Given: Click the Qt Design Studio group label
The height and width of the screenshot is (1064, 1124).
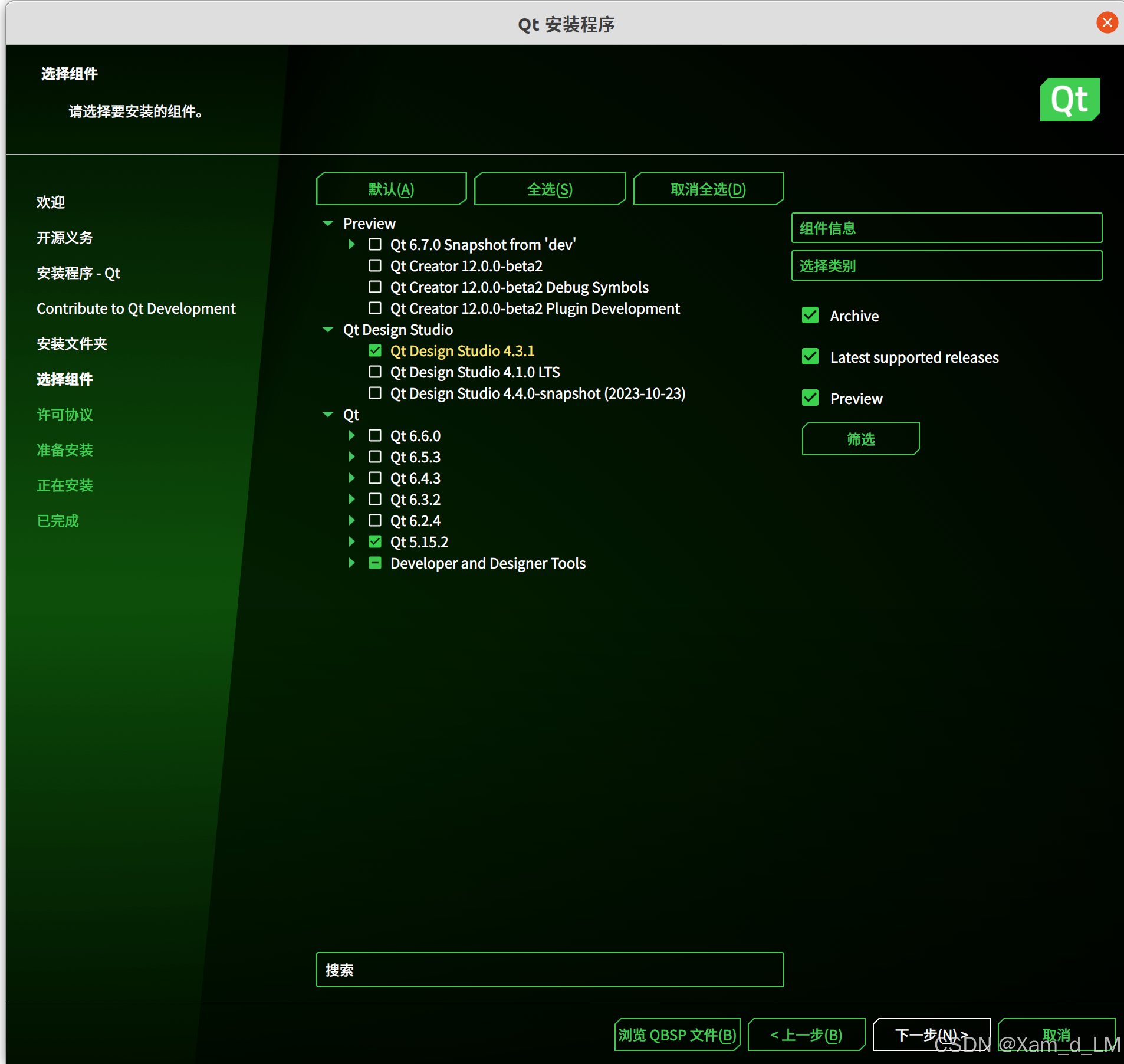Looking at the screenshot, I should pos(398,330).
